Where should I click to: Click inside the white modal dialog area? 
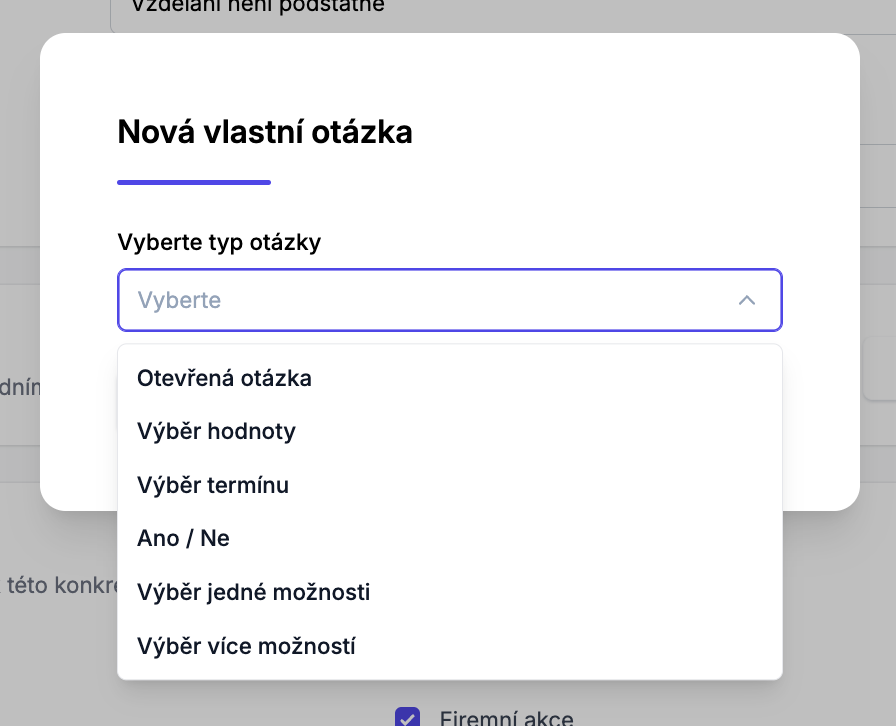click(x=600, y=180)
